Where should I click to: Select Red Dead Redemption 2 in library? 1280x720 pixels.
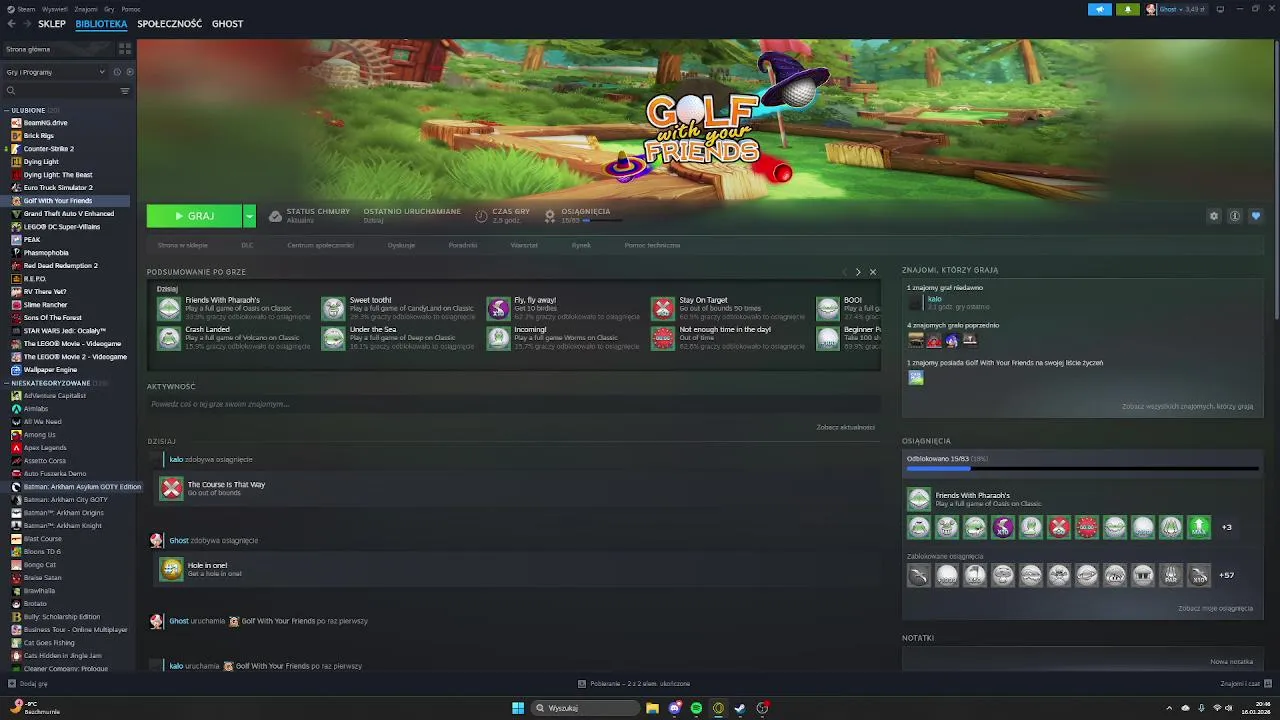[60, 266]
